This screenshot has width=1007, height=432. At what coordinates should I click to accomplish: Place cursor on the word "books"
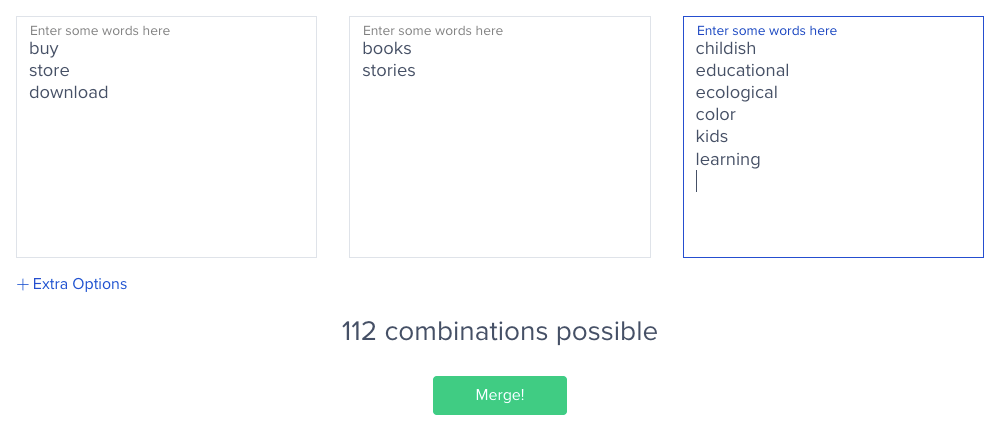point(387,49)
